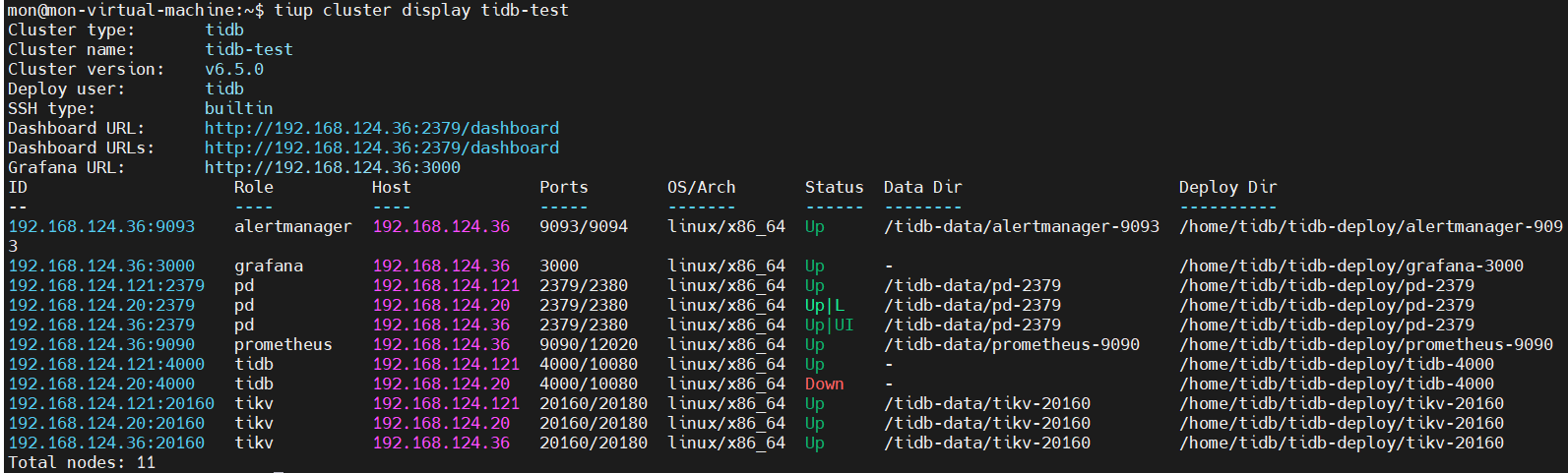Click the "Deploy Dir" column header
Image resolution: width=1568 pixels, height=473 pixels.
pyautogui.click(x=1227, y=187)
